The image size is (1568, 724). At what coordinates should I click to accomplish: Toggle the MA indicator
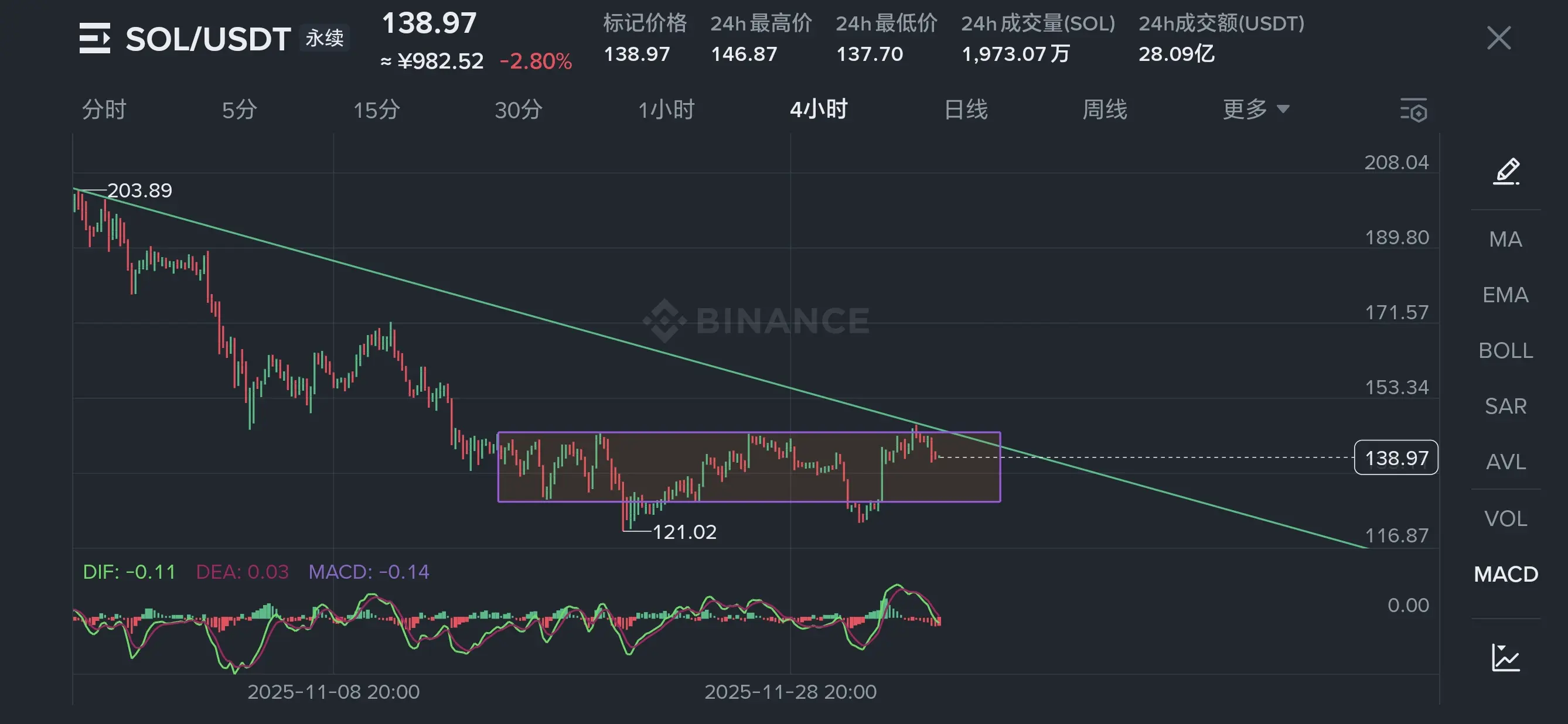coord(1505,239)
